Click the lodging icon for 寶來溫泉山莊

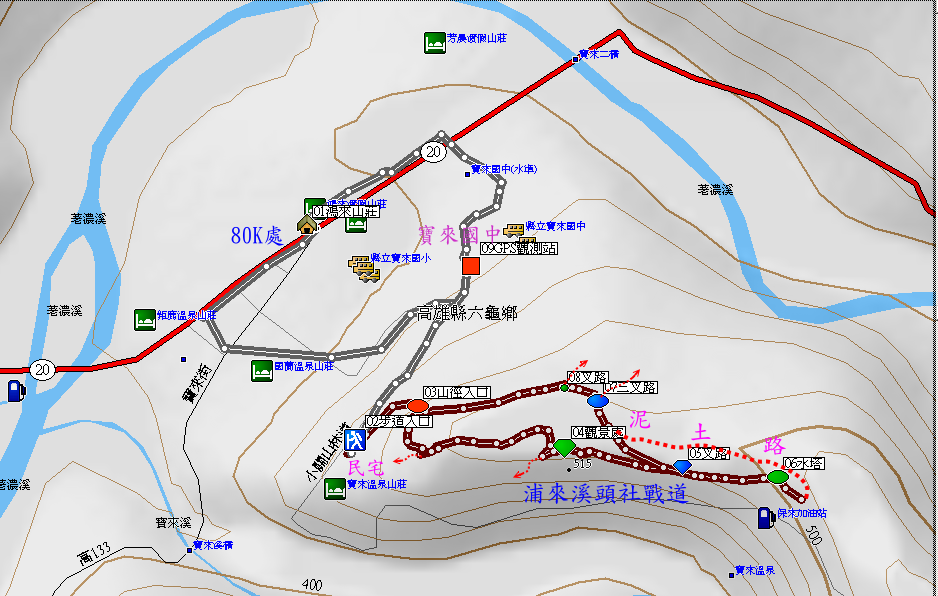(336, 485)
